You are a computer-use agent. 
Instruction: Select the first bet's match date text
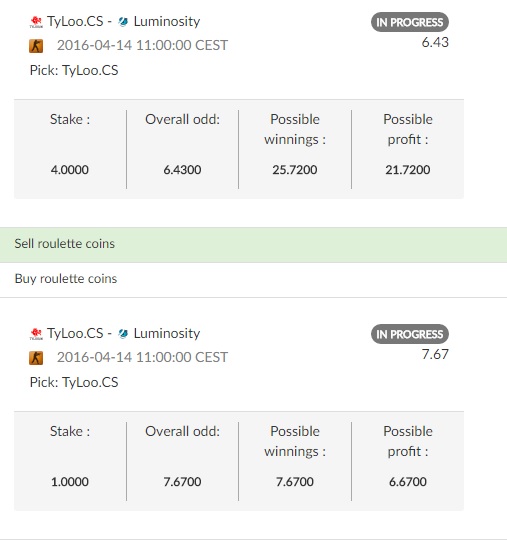pos(142,45)
